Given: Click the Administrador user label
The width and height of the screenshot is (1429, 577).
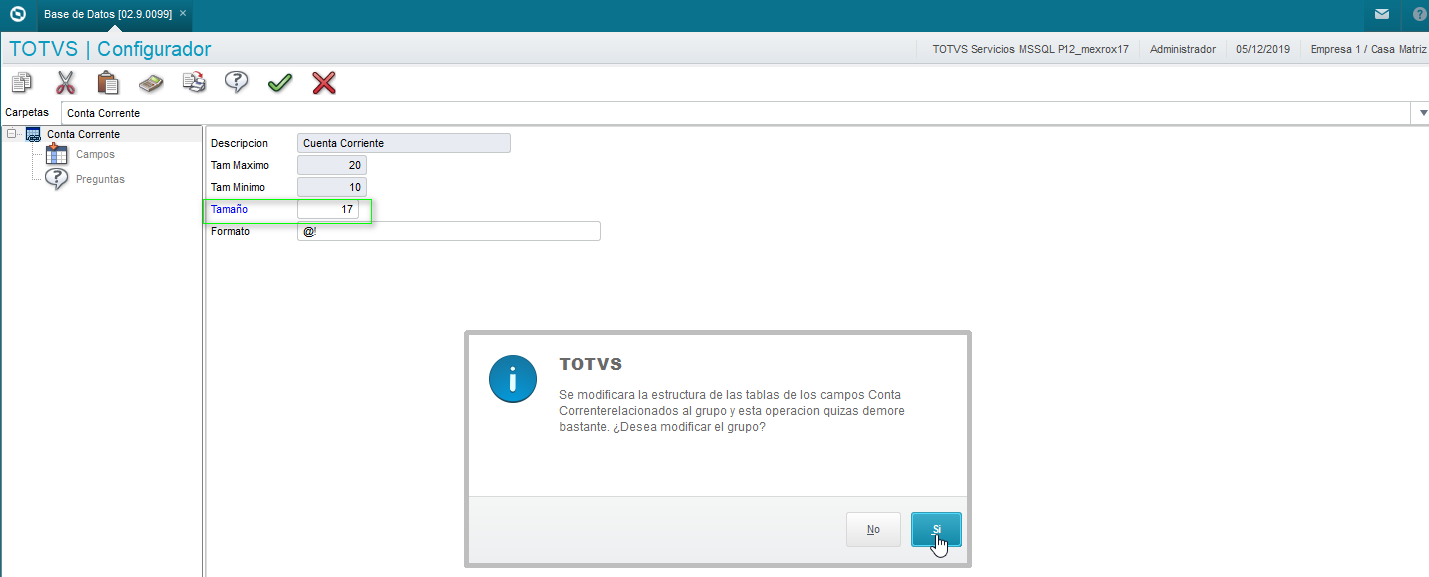Looking at the screenshot, I should click(1183, 49).
